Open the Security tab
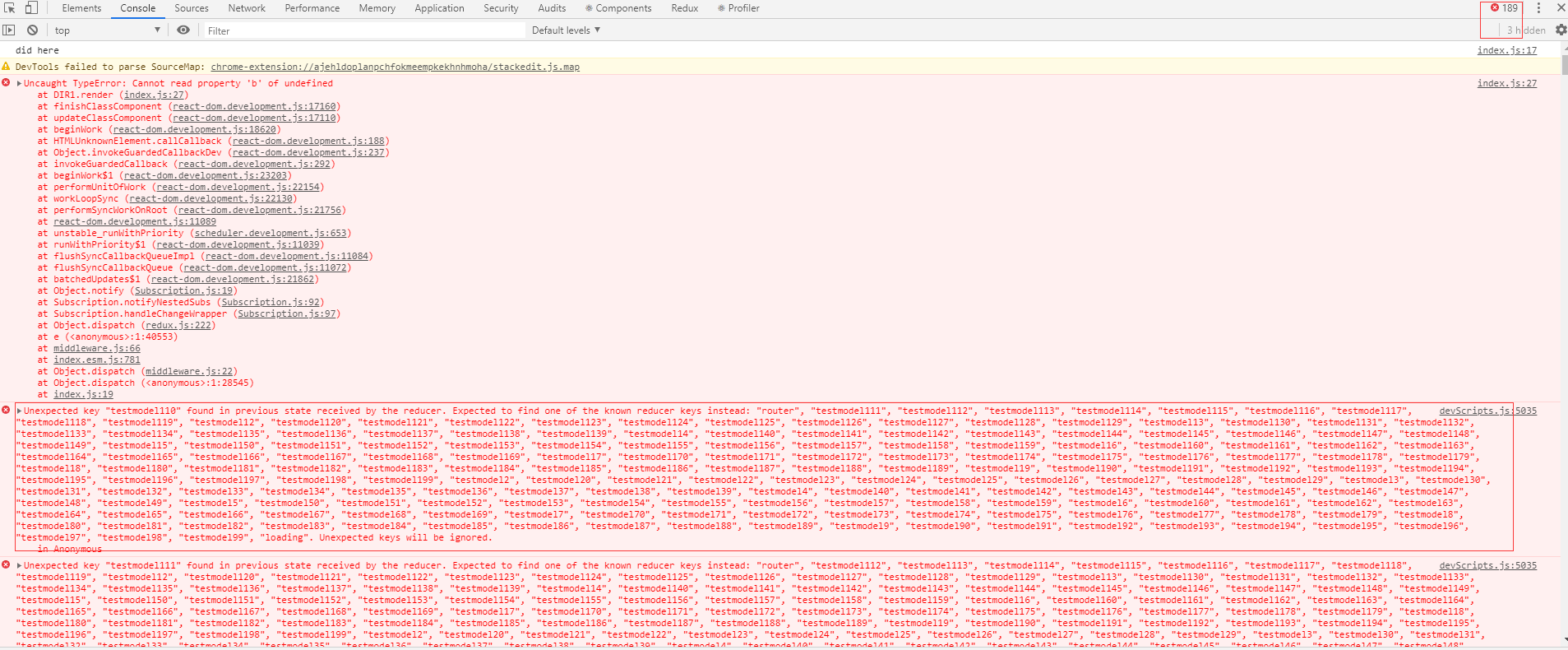The height and width of the screenshot is (650, 1568). 501,8
